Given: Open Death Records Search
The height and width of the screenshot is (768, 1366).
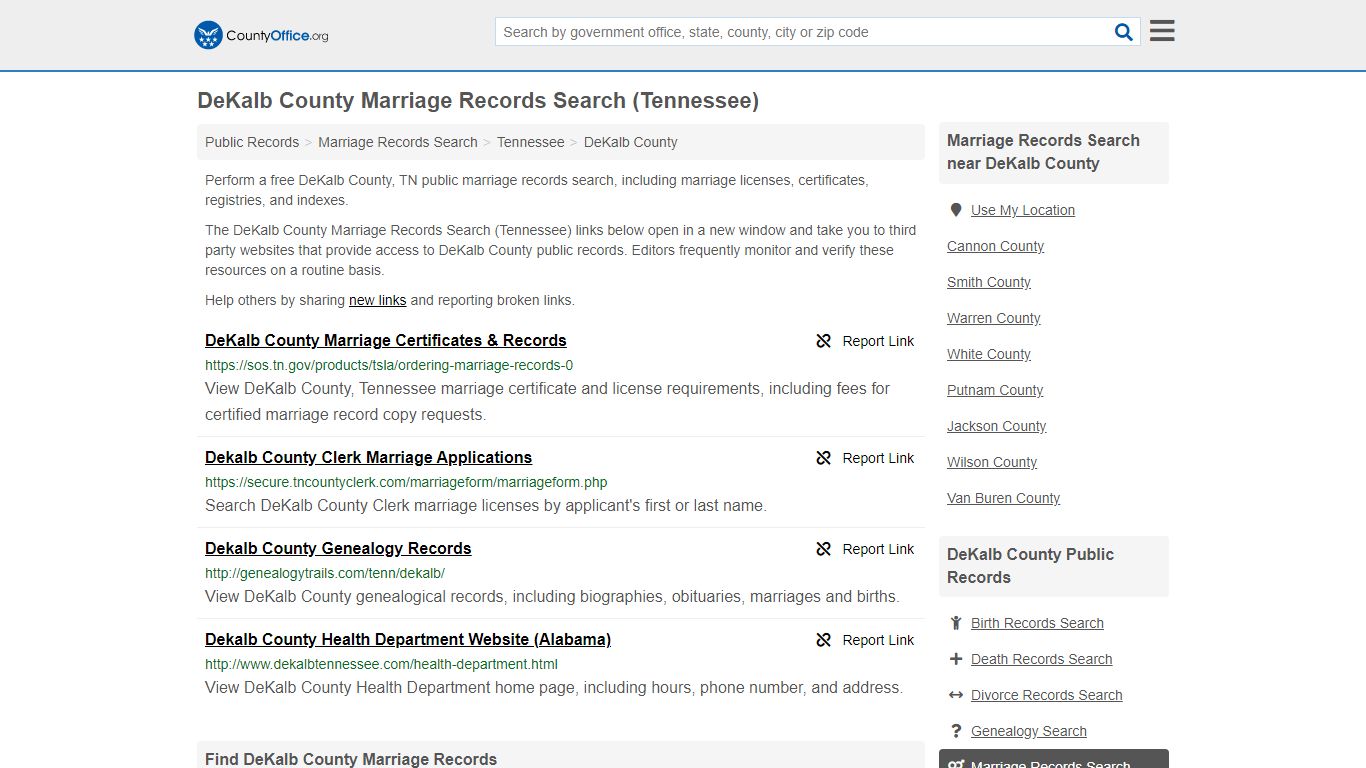Looking at the screenshot, I should tap(1042, 659).
